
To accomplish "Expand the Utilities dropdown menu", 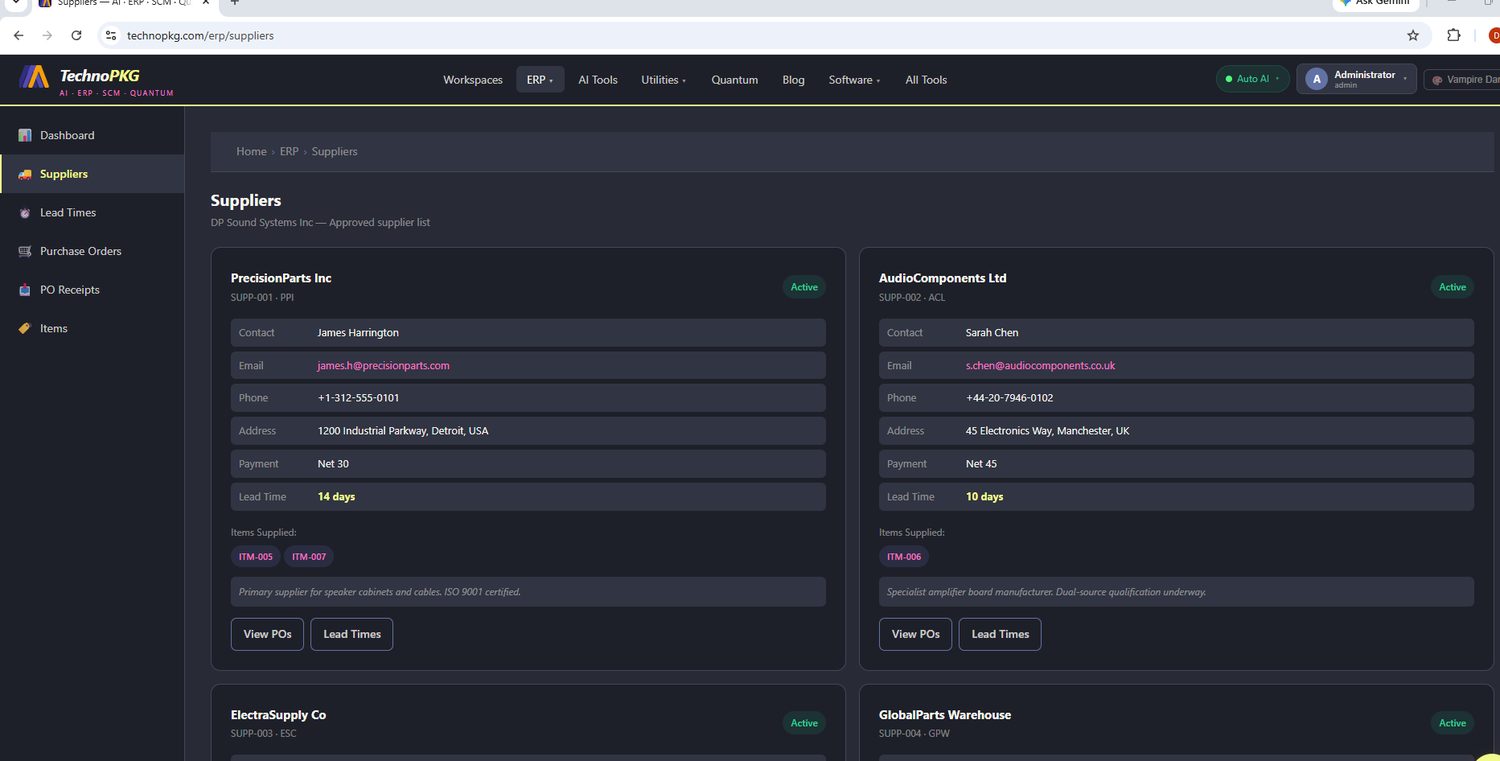I will coord(663,80).
